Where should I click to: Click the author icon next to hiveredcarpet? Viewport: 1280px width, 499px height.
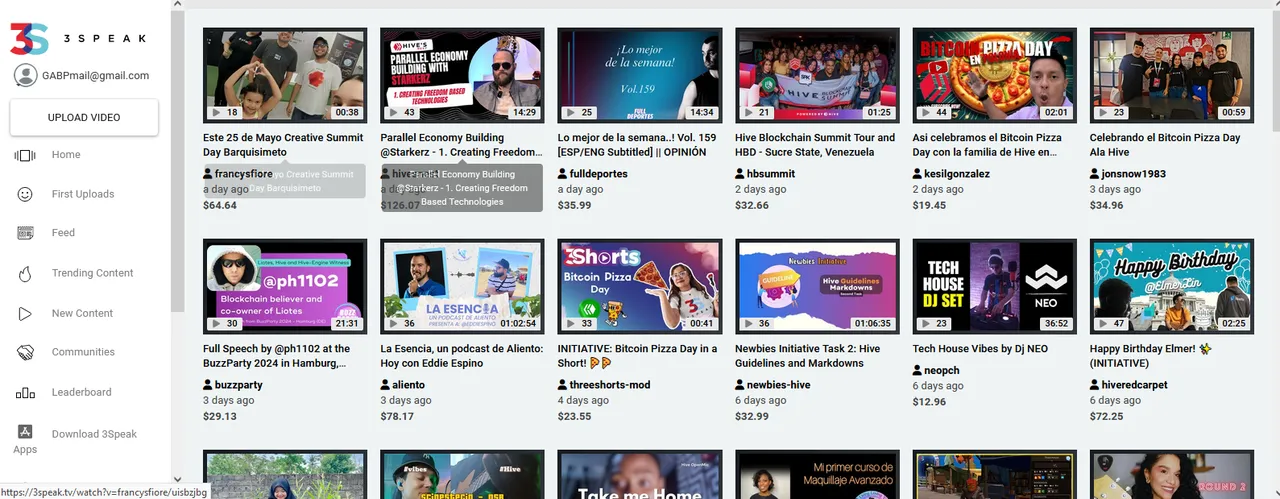click(x=1095, y=385)
